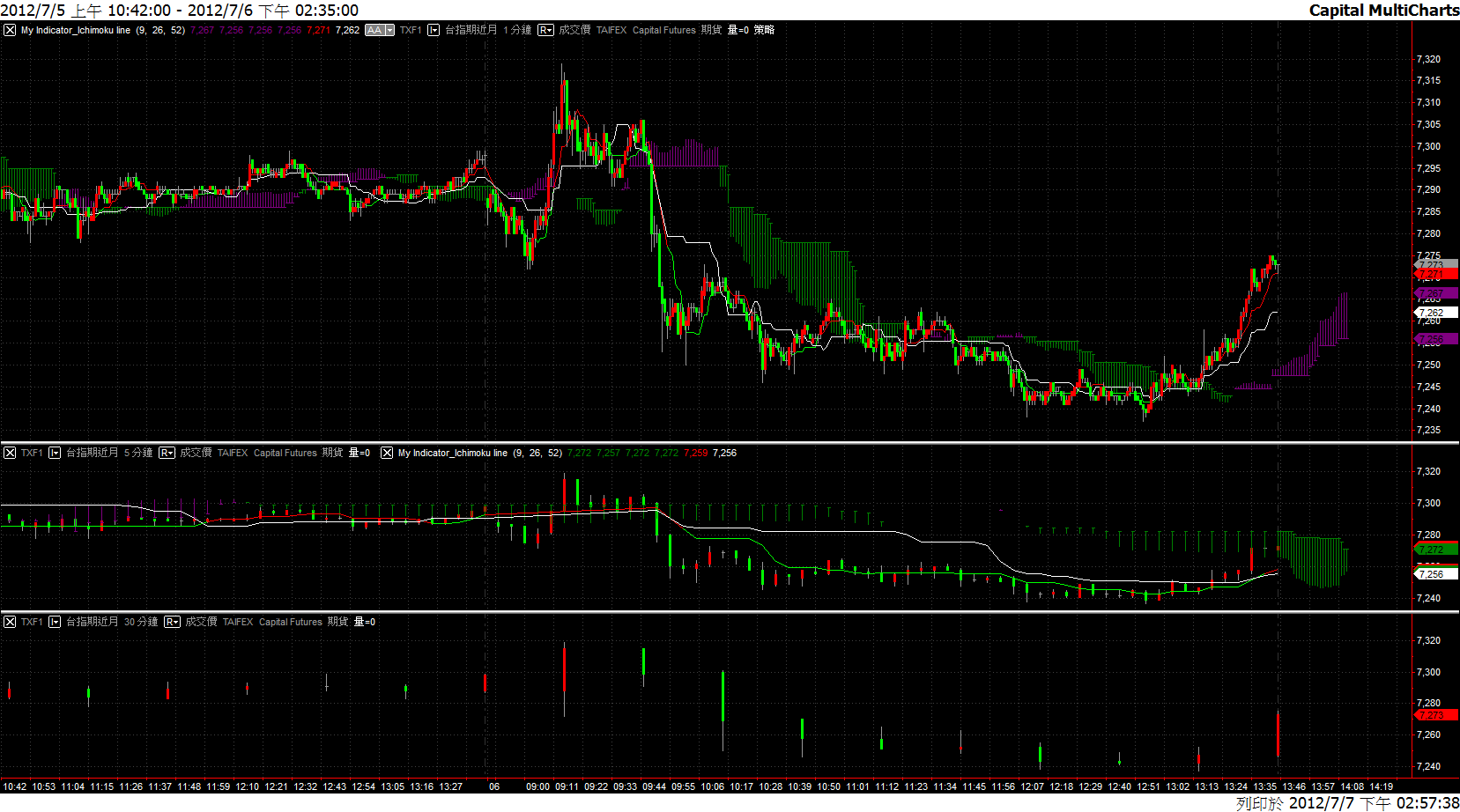Click the 1 分鐘 interval label
This screenshot has height=812, width=1460.
(517, 30)
